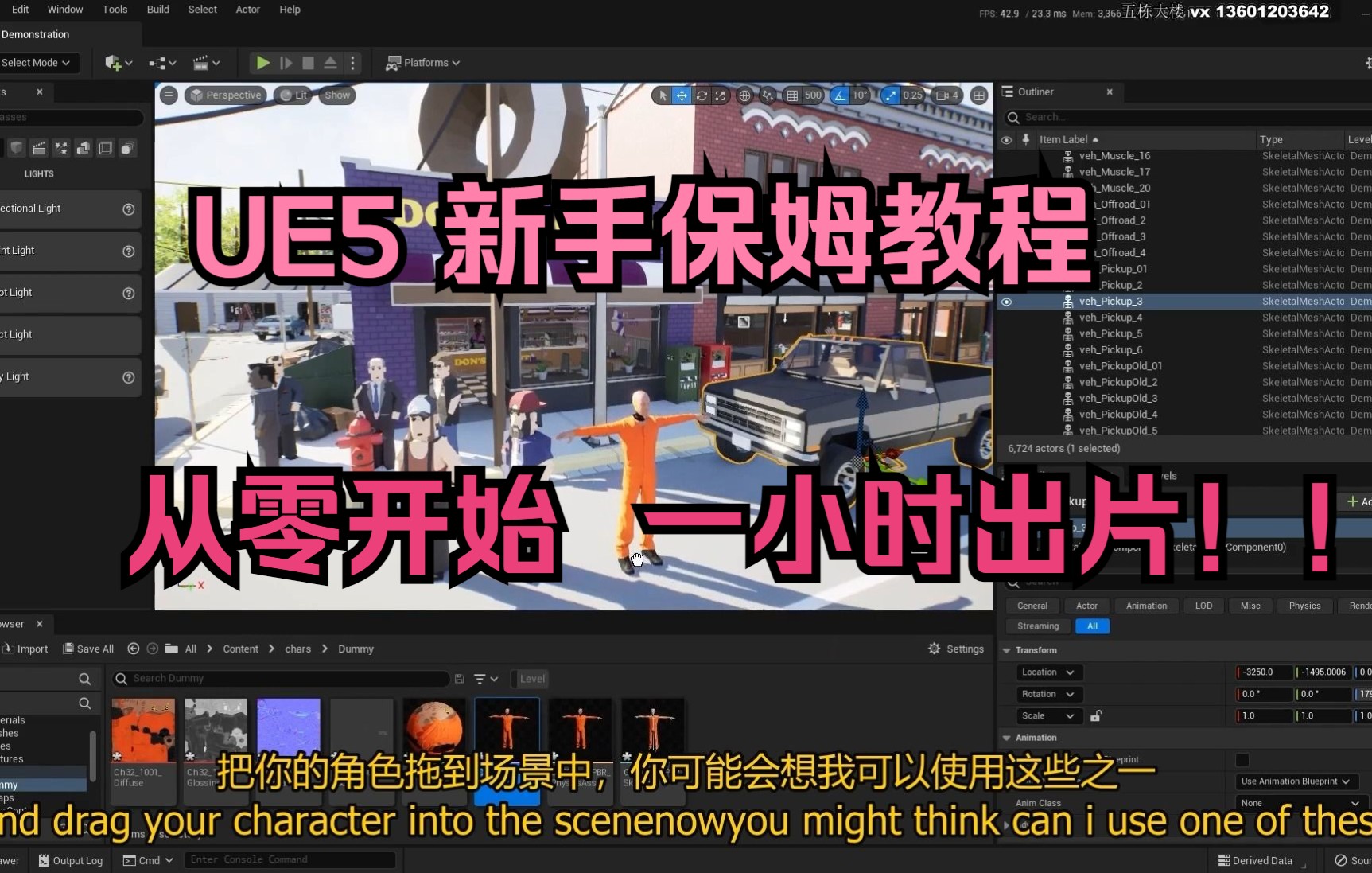Image resolution: width=1372 pixels, height=873 pixels.
Task: Select veh_PickupOld_01 in Outliner
Action: pos(1120,366)
